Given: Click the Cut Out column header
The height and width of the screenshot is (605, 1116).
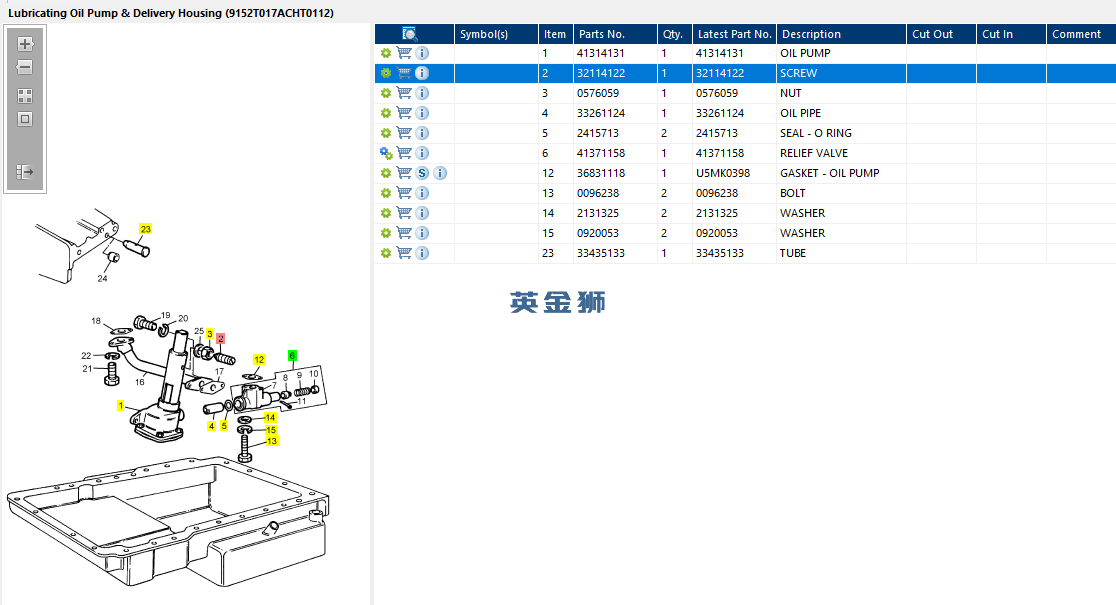Looking at the screenshot, I should pos(941,33).
